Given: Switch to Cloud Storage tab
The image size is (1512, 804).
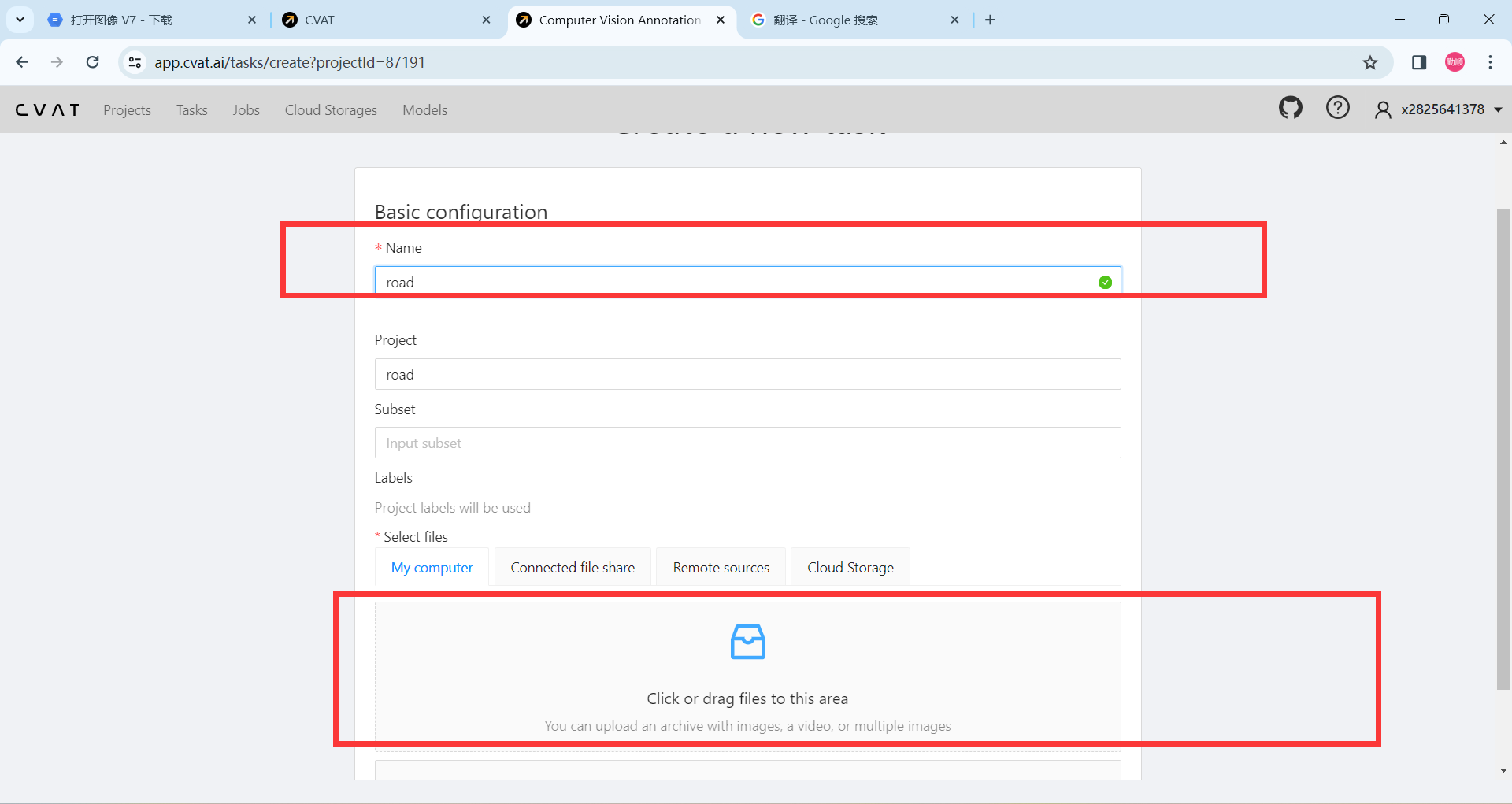Looking at the screenshot, I should pos(850,567).
